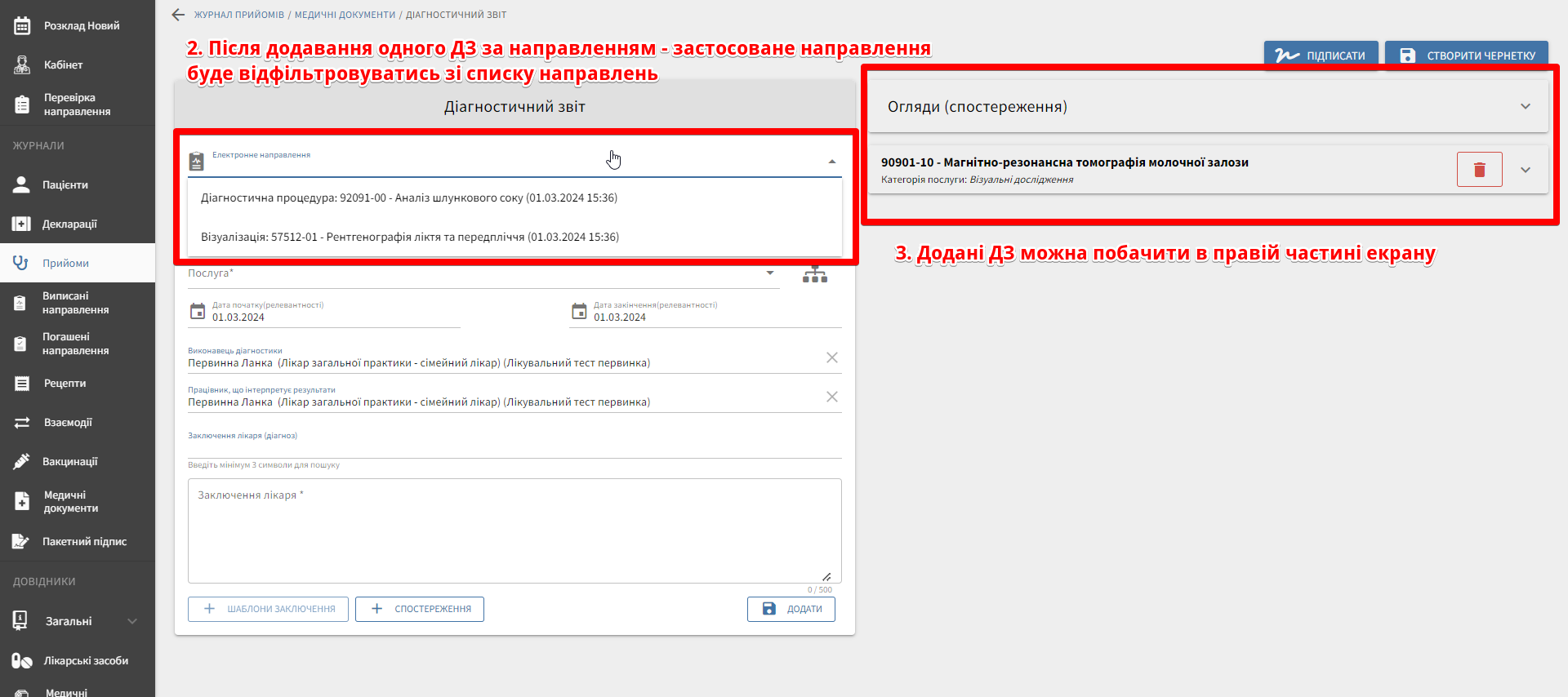1568x697 pixels.
Task: Clear the diagnostics performer field
Action: click(x=831, y=357)
